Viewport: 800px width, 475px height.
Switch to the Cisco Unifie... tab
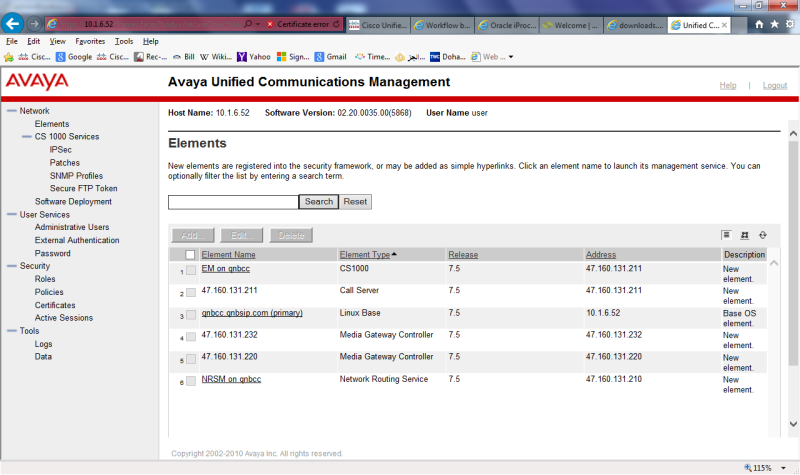pos(378,25)
